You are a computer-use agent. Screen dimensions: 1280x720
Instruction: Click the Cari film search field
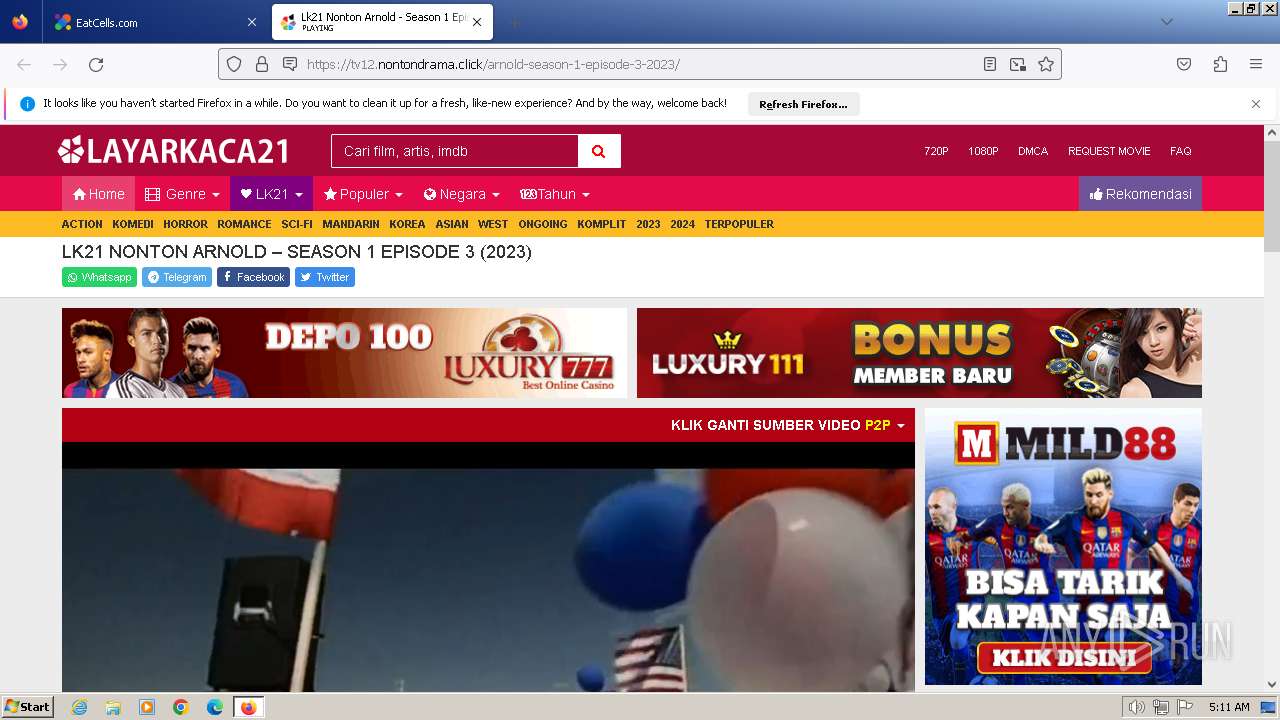pos(455,151)
